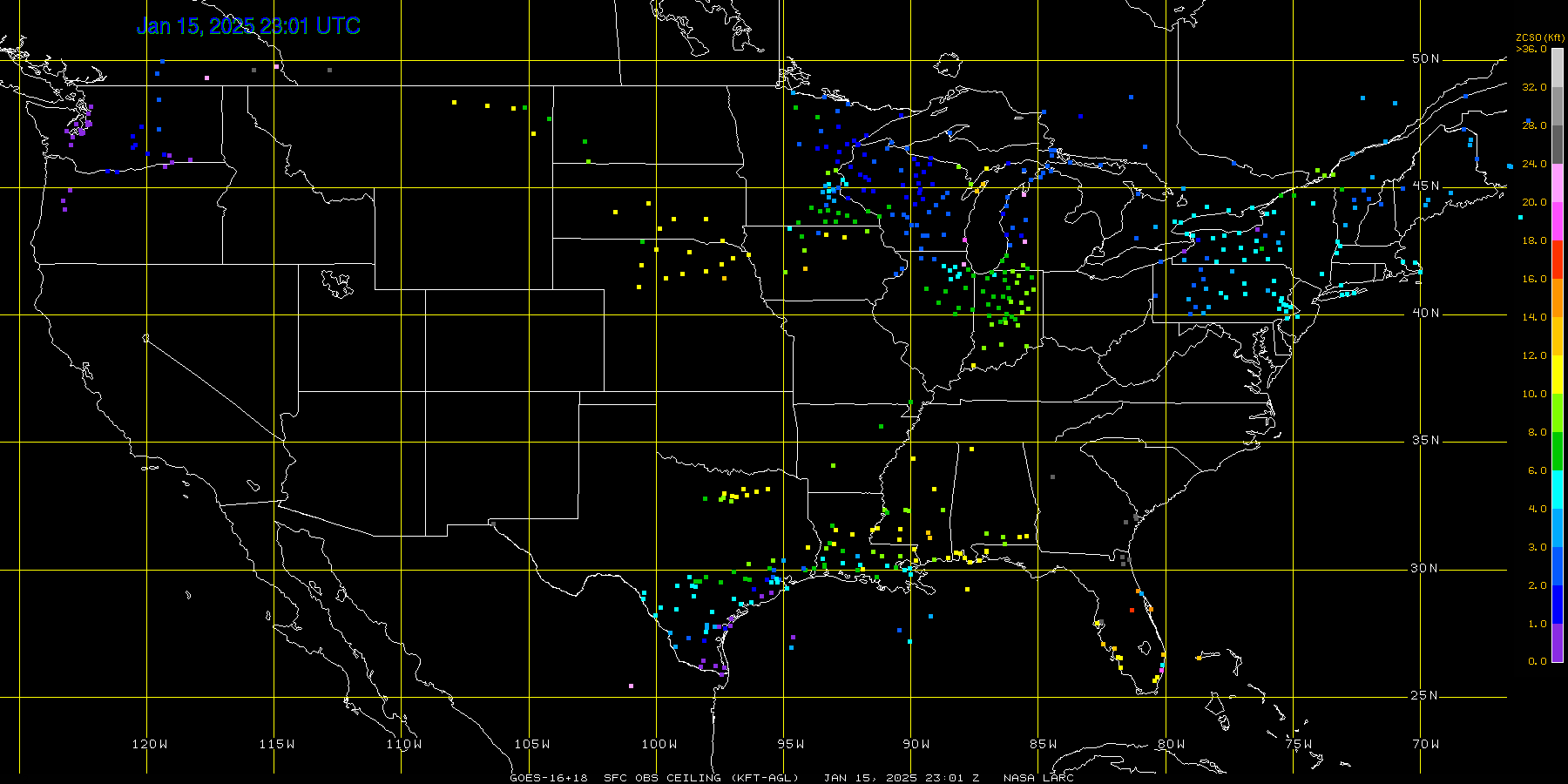Click the '35N' latitude label
This screenshot has width=1568, height=784.
click(1426, 440)
